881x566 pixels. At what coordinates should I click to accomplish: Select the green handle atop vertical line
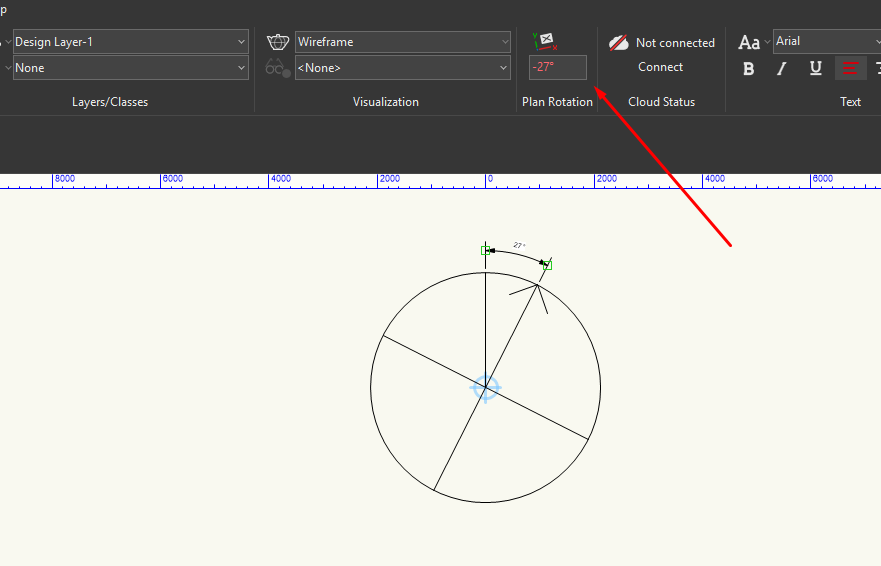click(x=485, y=250)
